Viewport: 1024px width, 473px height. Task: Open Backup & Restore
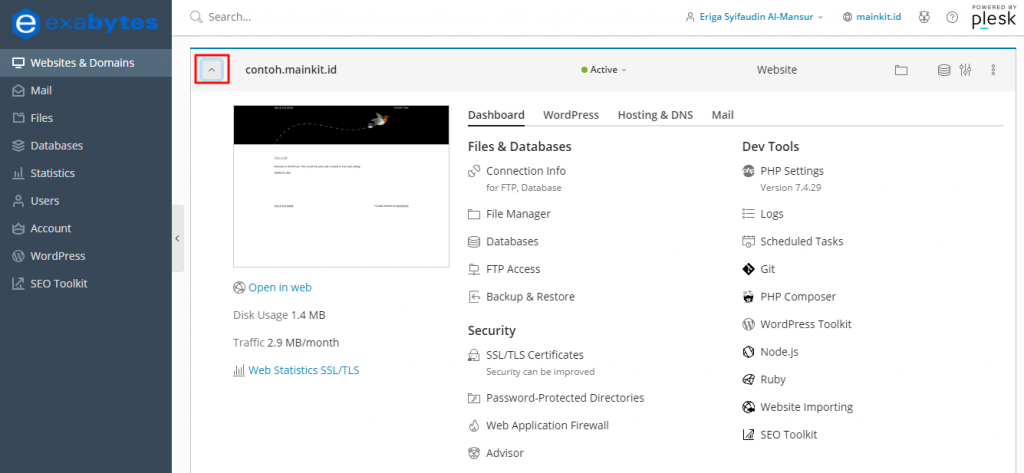pyautogui.click(x=530, y=297)
